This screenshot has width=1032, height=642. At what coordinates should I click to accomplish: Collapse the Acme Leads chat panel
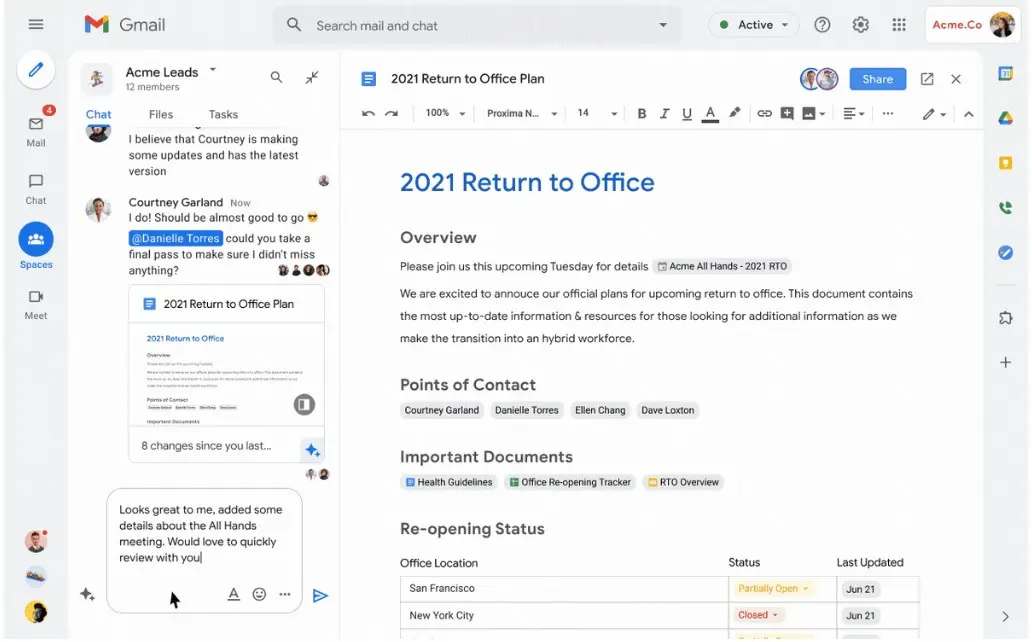(x=312, y=78)
